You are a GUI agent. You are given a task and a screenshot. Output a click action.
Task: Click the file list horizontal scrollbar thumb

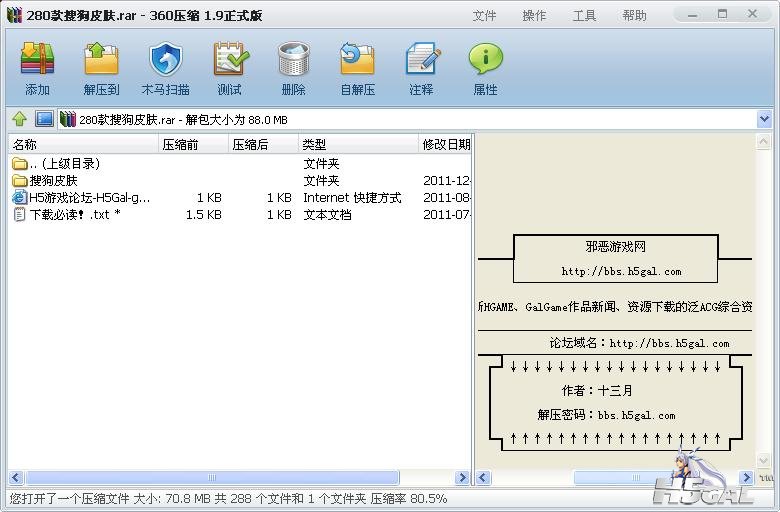[212, 478]
